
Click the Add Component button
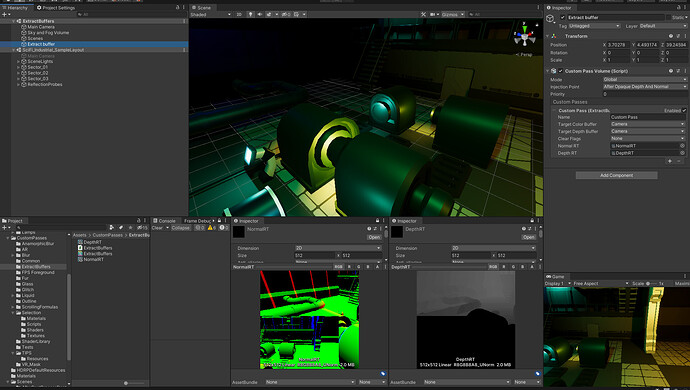[617, 175]
